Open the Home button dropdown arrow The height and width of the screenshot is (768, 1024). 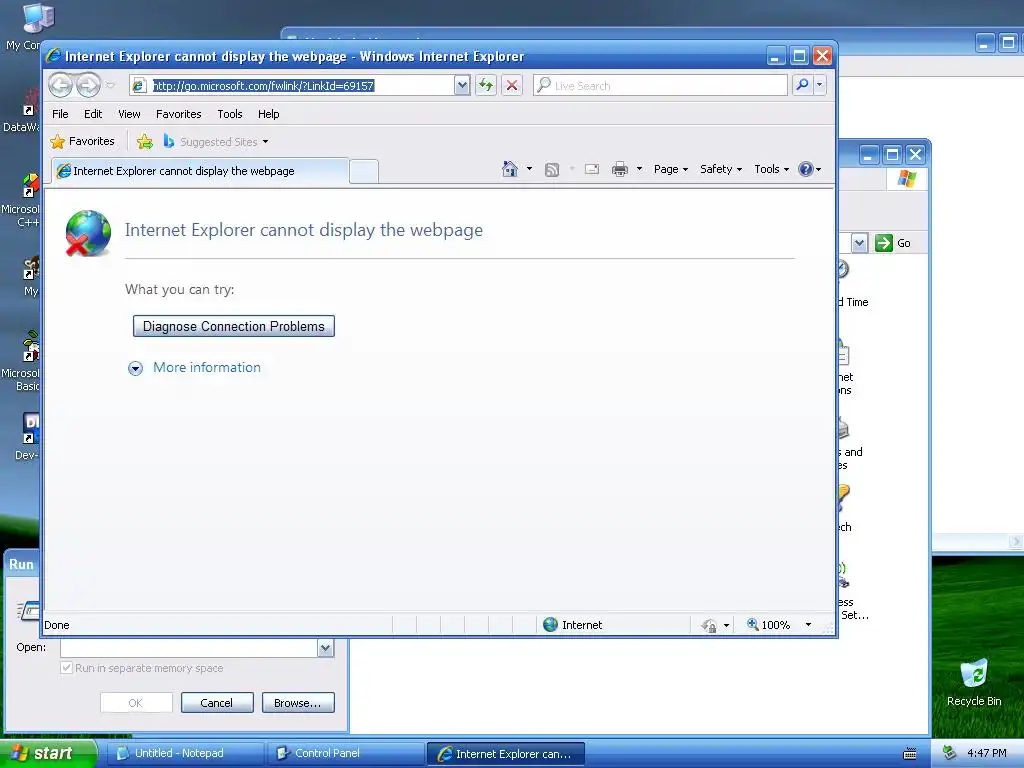pos(529,169)
